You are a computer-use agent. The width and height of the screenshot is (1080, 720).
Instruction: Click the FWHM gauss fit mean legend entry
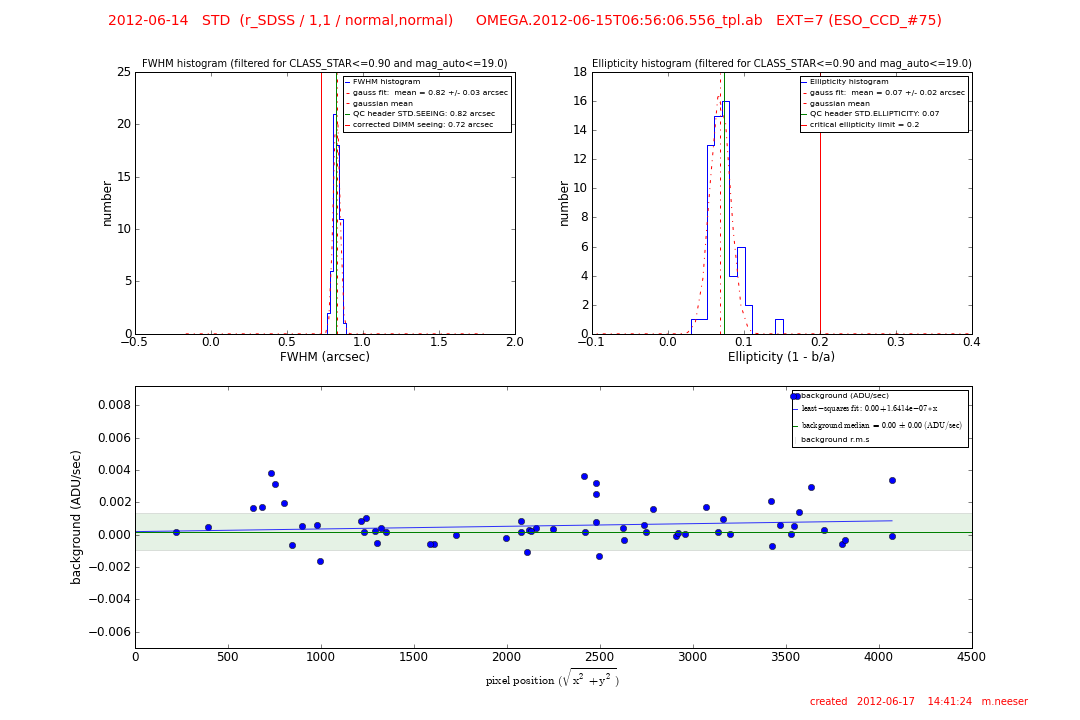430,93
